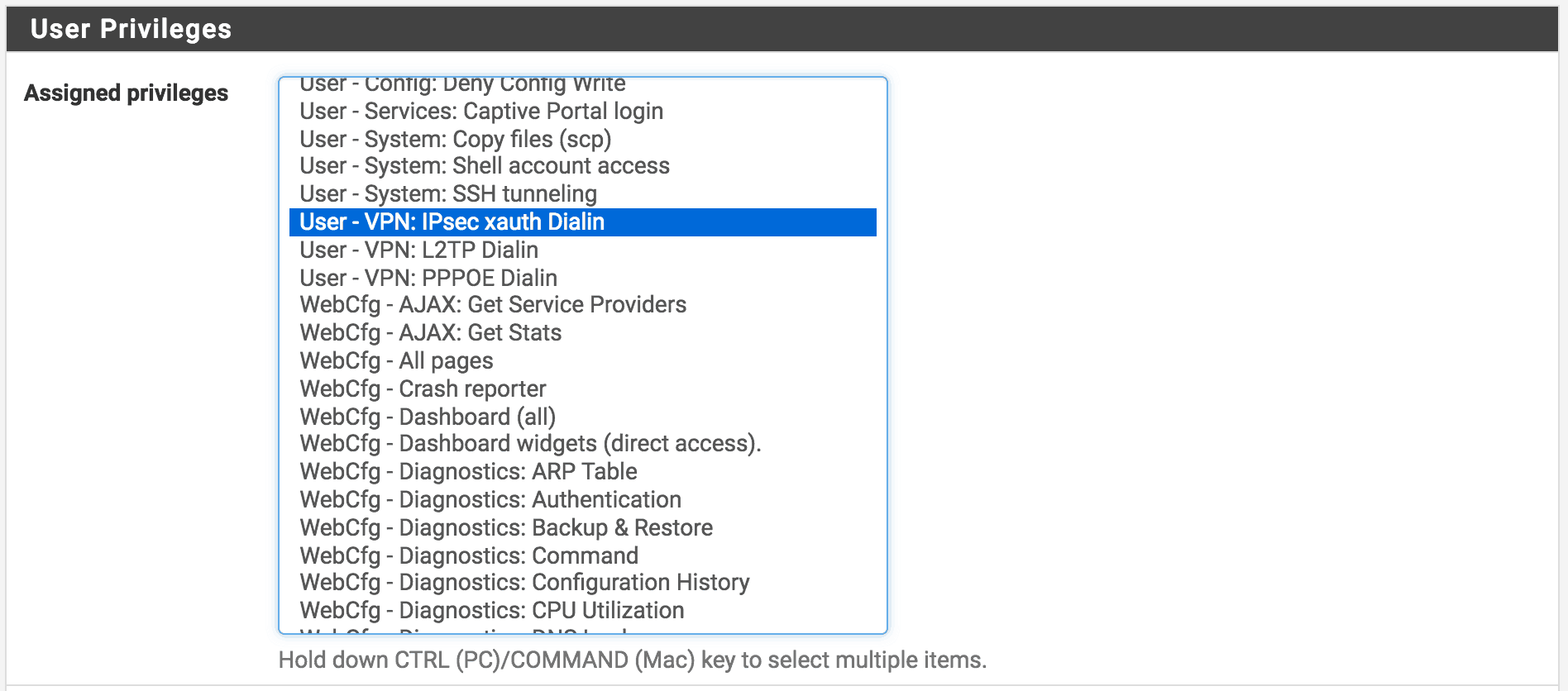Click highlighted User - VPN: IPsec xauth Dialin

[x=582, y=222]
